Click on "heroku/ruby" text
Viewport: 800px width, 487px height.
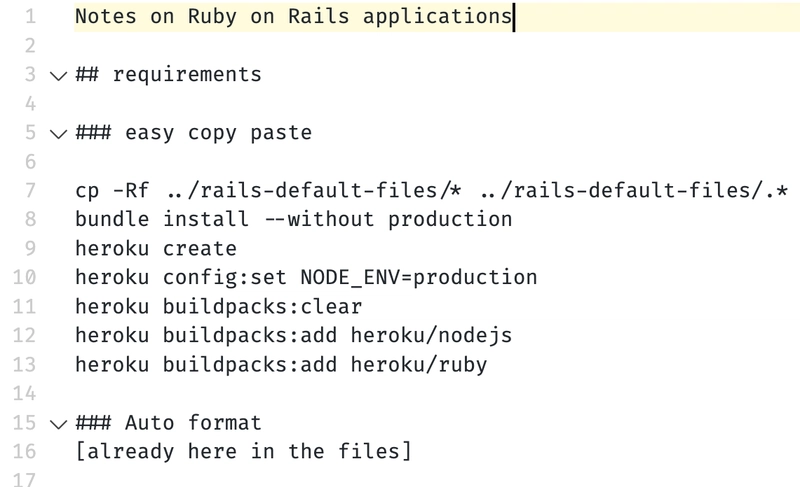(419, 365)
